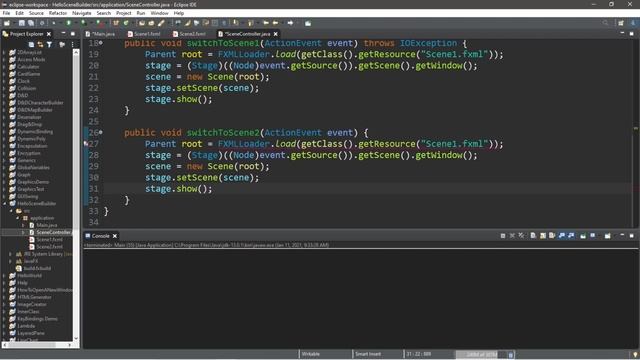
Task: Expand the Clock project node
Action: [4, 81]
